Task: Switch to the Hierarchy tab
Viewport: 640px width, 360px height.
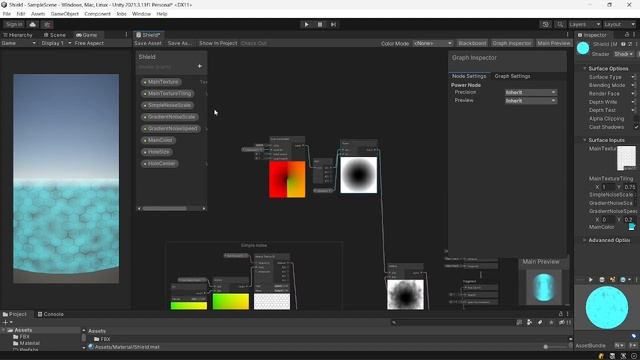Action: pos(18,35)
